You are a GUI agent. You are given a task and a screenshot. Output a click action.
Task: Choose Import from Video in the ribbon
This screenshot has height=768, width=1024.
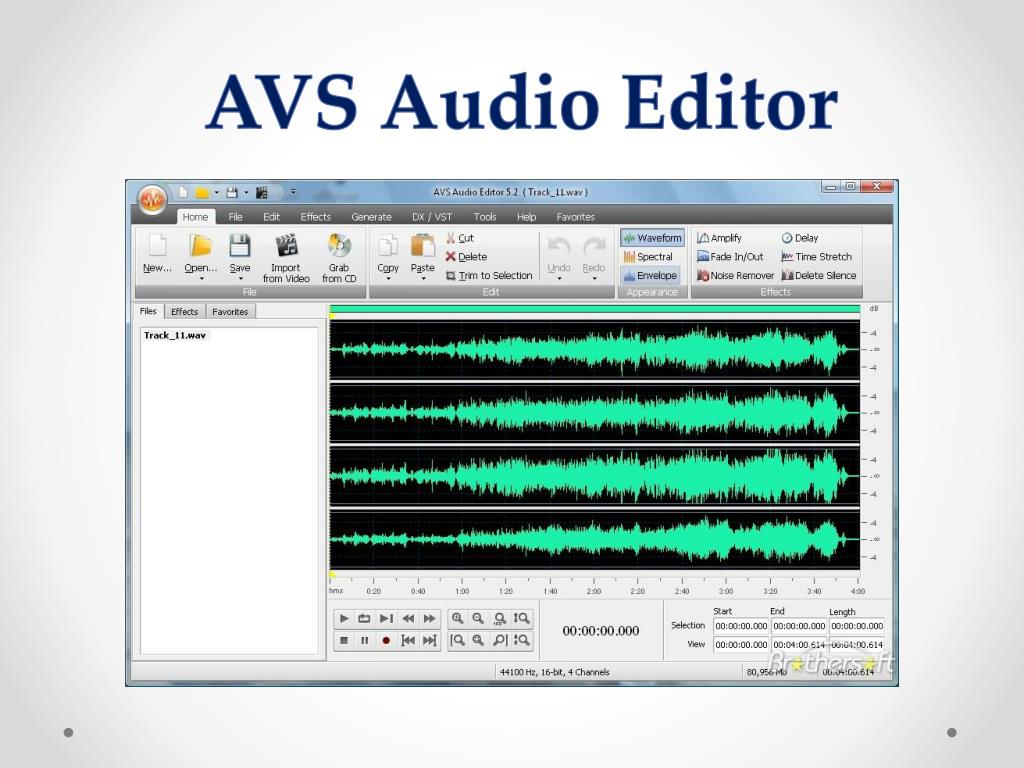click(286, 258)
